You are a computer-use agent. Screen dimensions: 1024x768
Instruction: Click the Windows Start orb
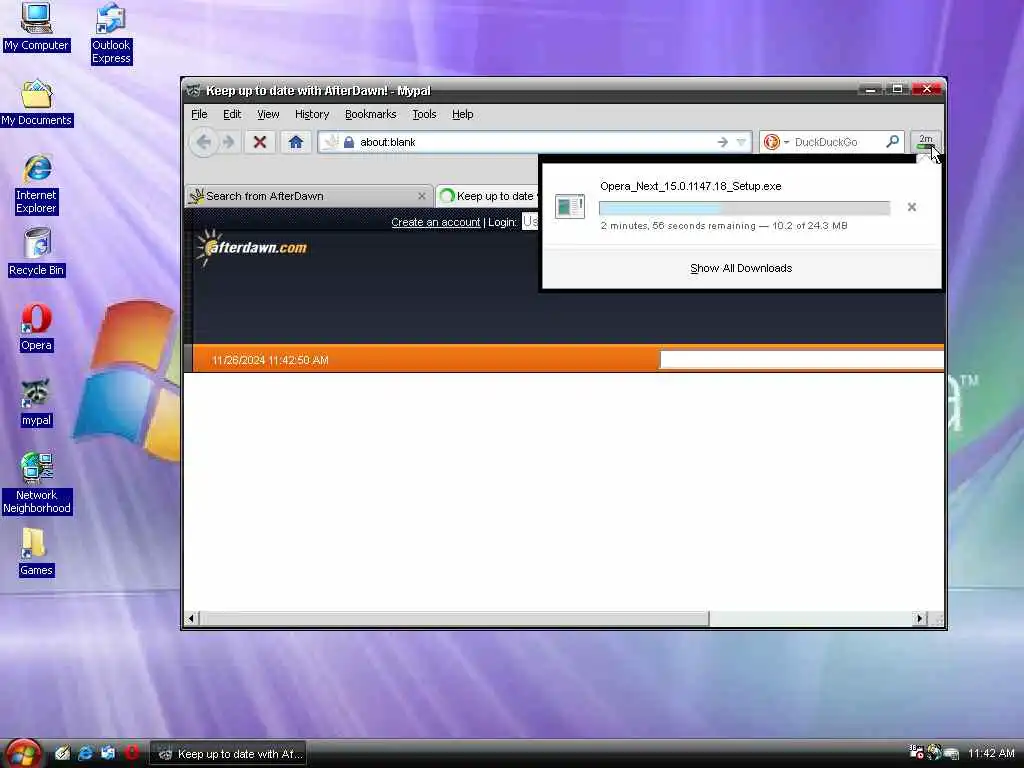pos(23,753)
